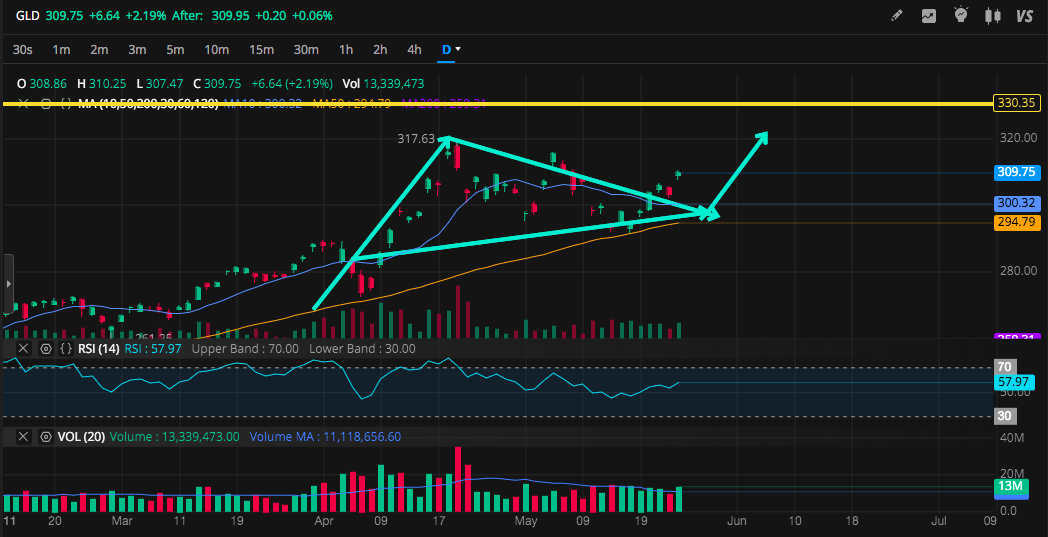Screen dimensions: 1048x537
Task: Switch to the 10m timeframe
Action: (x=217, y=49)
